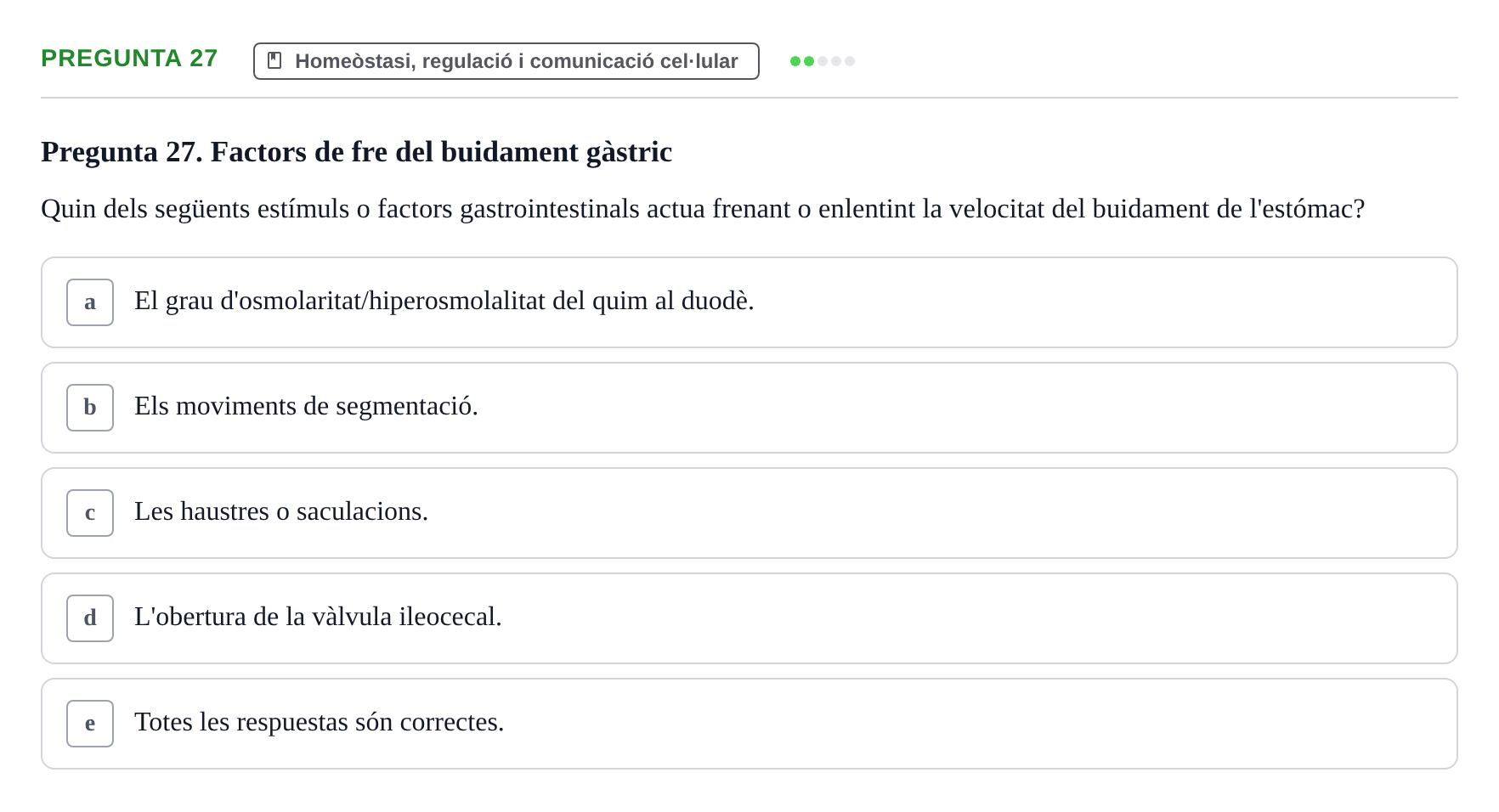The image size is (1499, 812).
Task: Open the Homeòstasi, regulació i comunicació cel·lular tag
Action: (x=506, y=61)
